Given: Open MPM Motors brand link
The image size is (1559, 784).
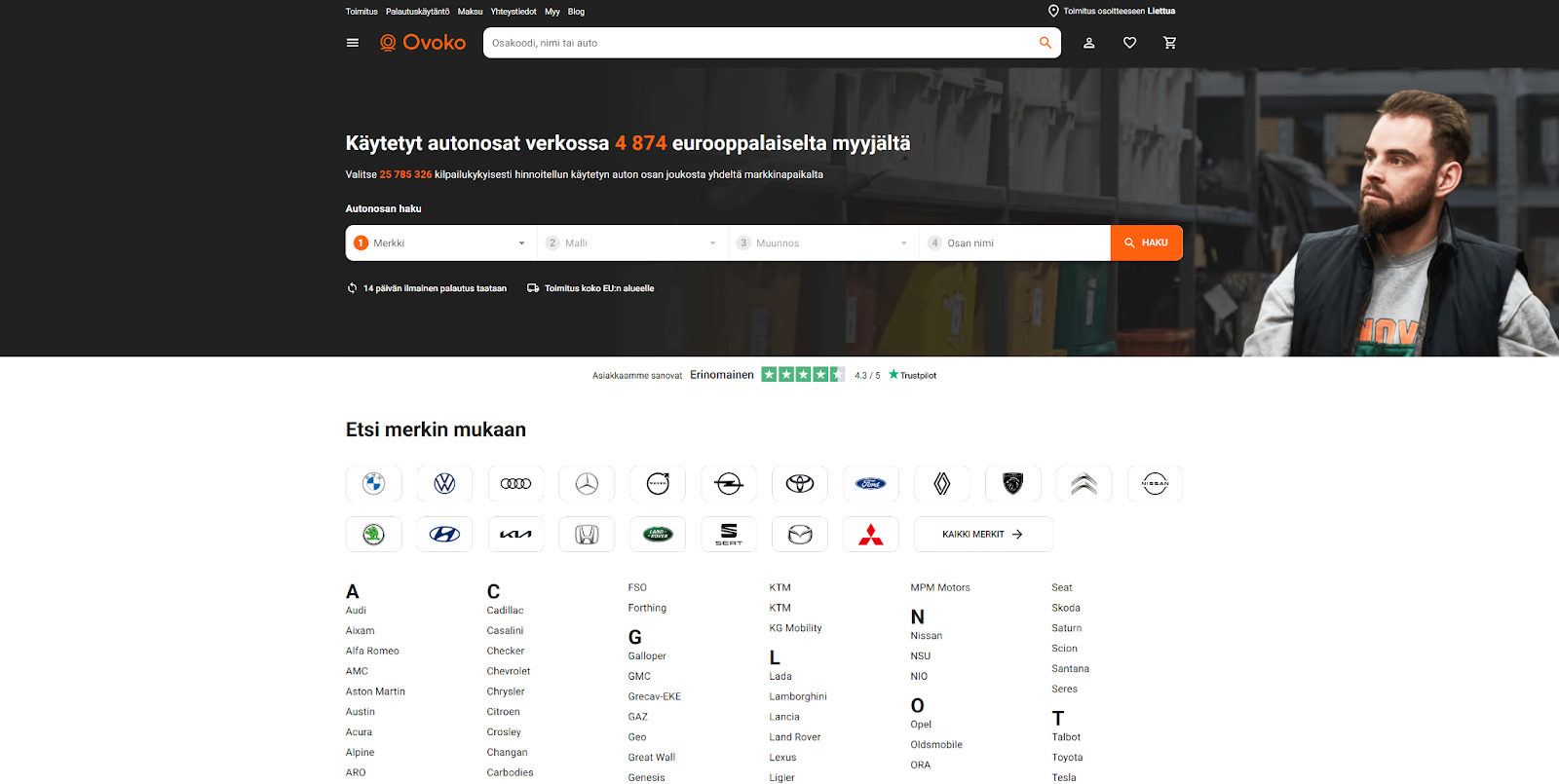Looking at the screenshot, I should pos(940,588).
